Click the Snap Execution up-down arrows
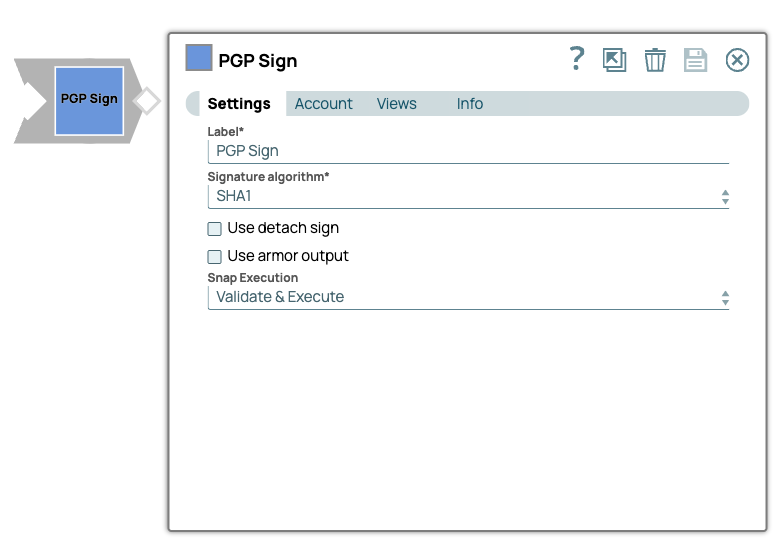 (725, 298)
